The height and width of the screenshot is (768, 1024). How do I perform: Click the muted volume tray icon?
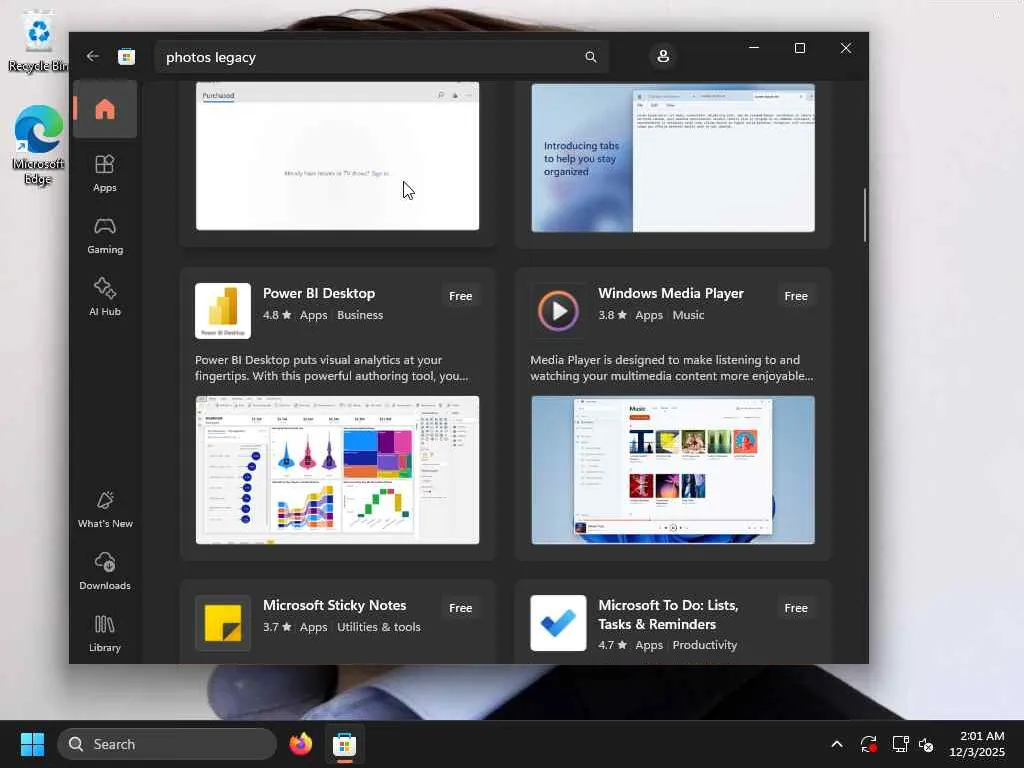pos(925,744)
